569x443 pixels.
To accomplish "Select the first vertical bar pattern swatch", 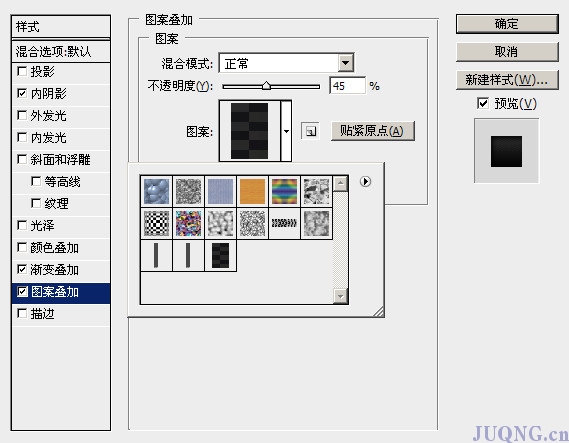I will click(156, 255).
